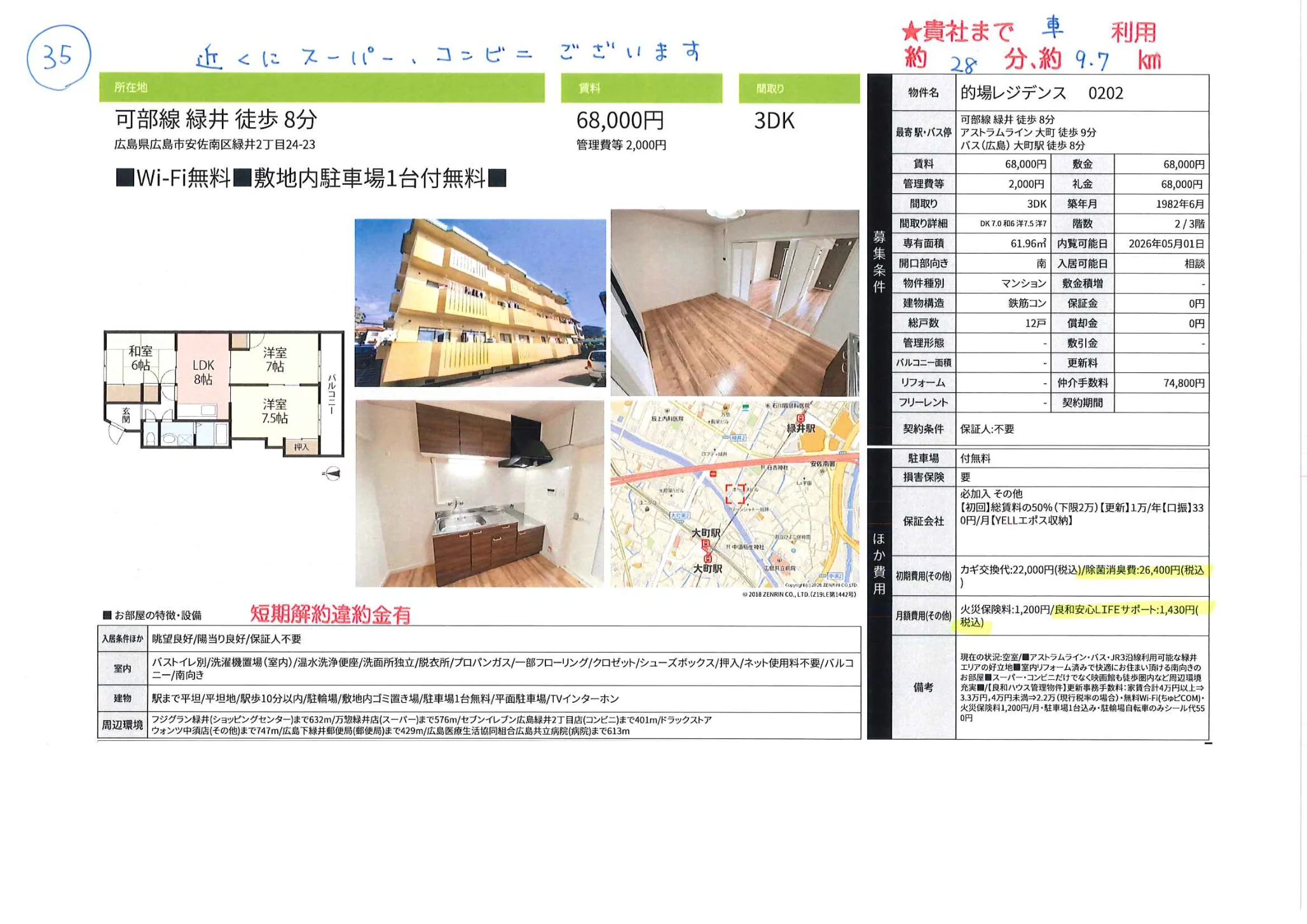Open the empty room photo with wooden flooring
The height and width of the screenshot is (924, 1307).
734,302
